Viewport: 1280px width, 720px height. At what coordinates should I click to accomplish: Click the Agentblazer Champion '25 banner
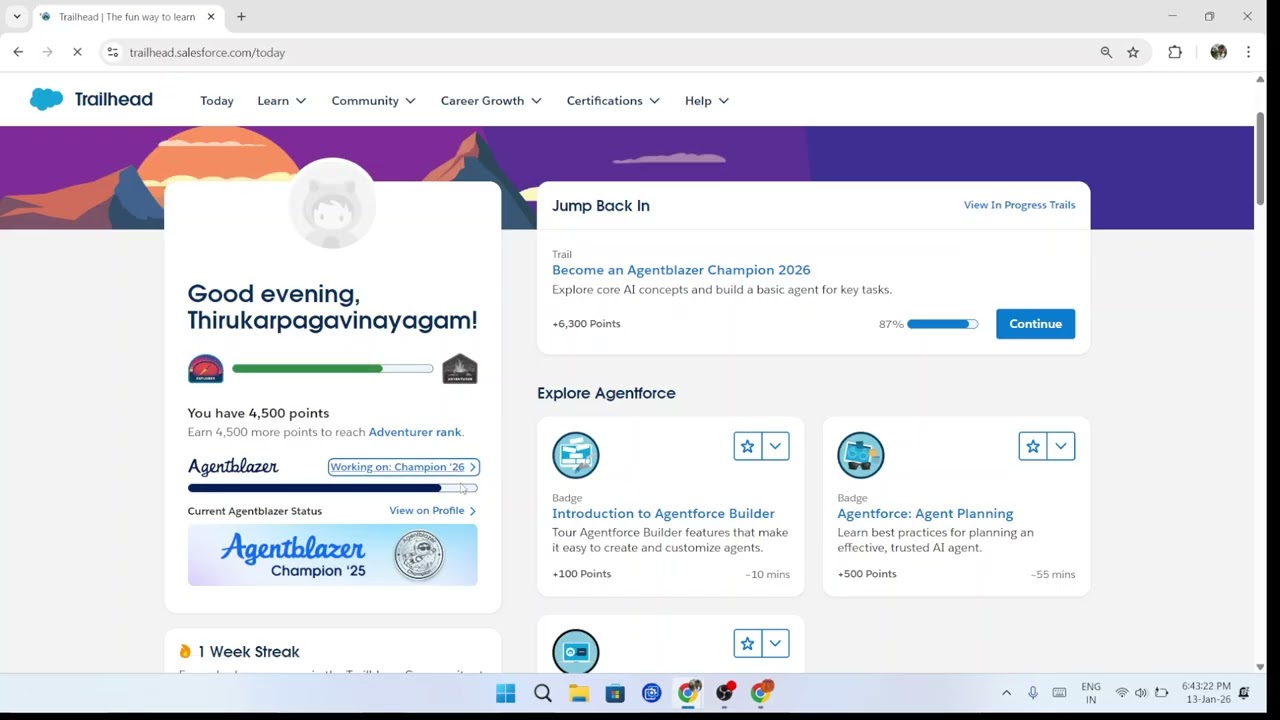332,555
